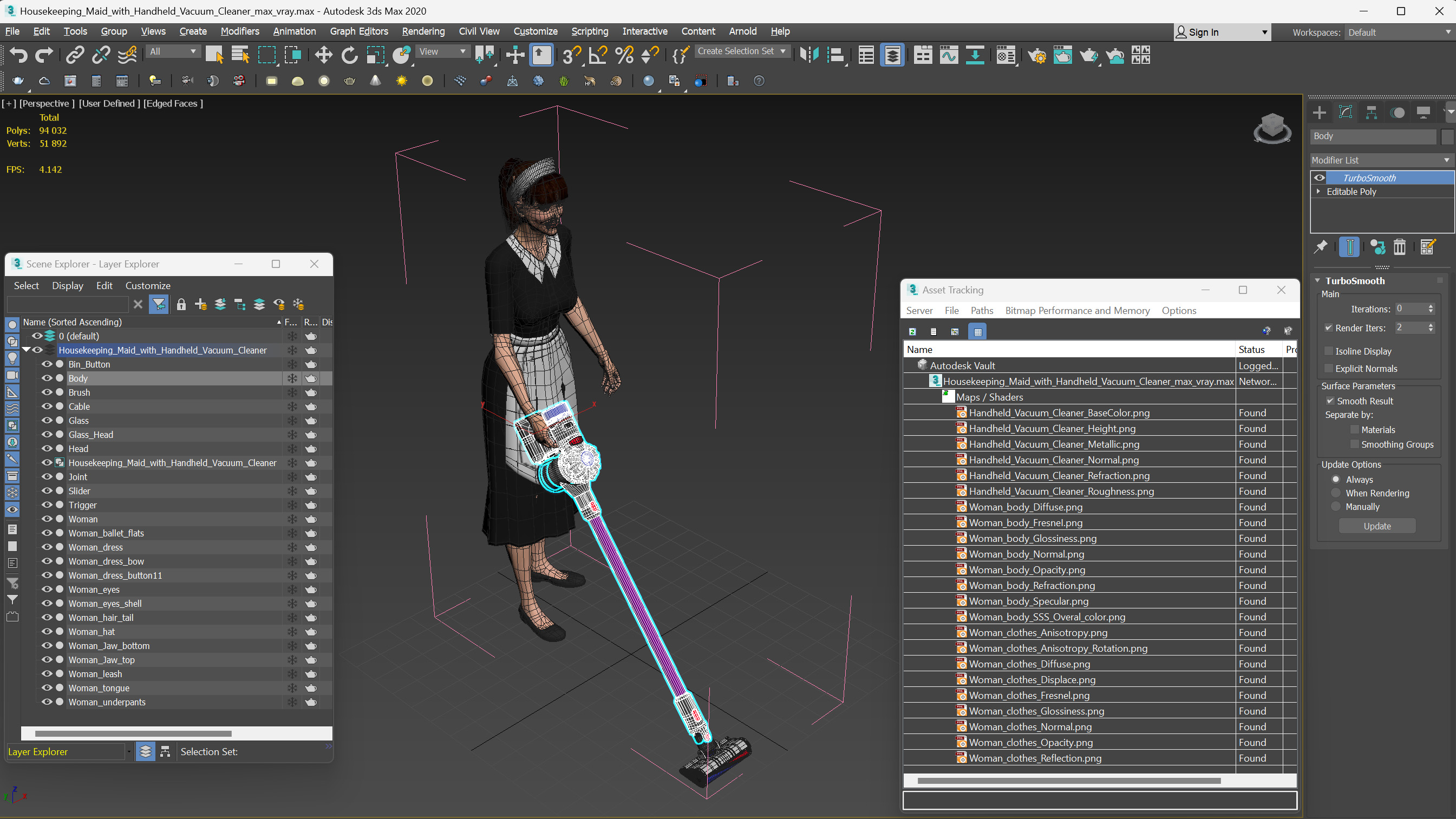Open the Modifiers menu in menu bar
The image size is (1456, 819).
(239, 31)
